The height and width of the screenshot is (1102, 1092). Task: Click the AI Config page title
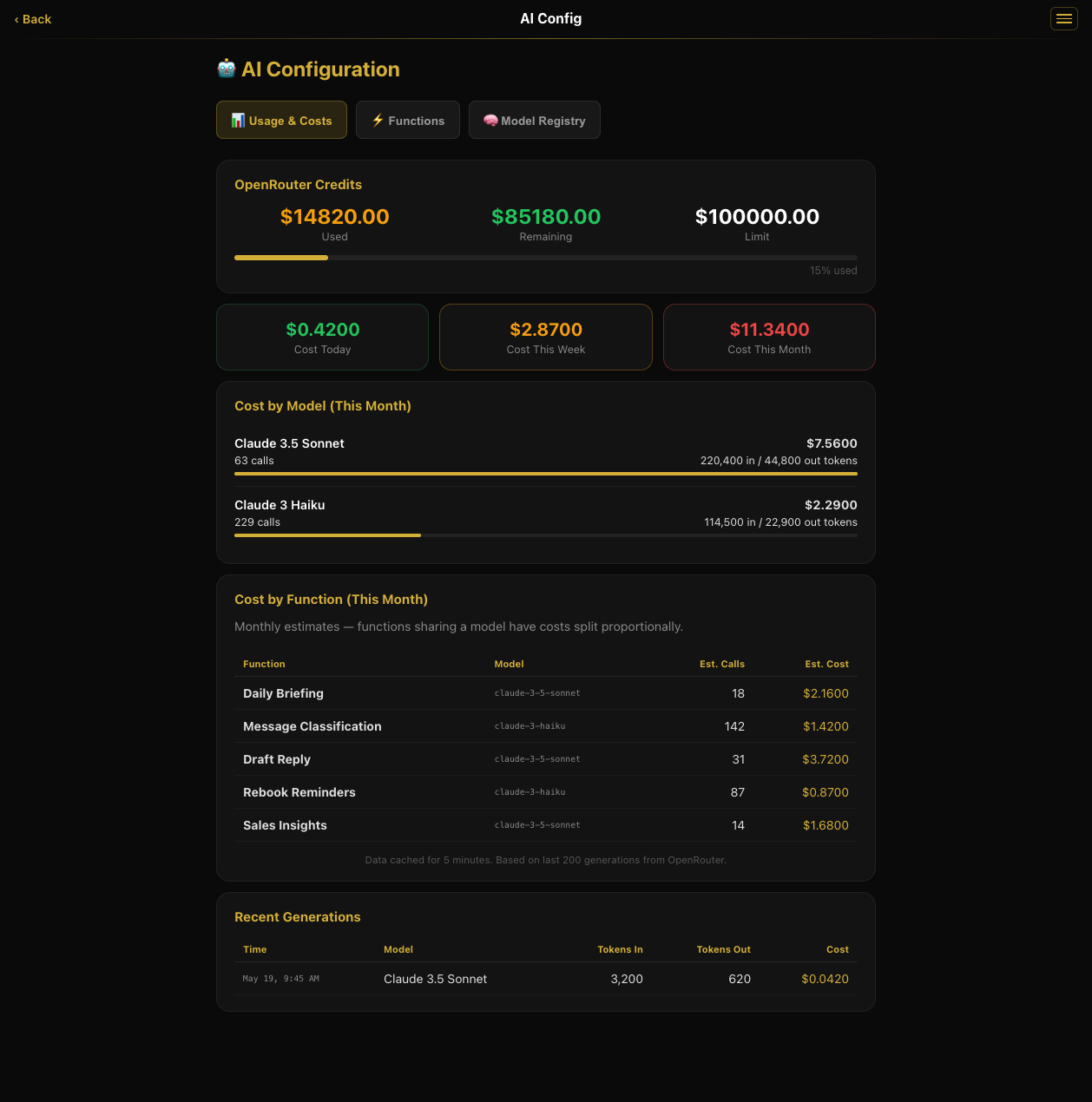(550, 19)
